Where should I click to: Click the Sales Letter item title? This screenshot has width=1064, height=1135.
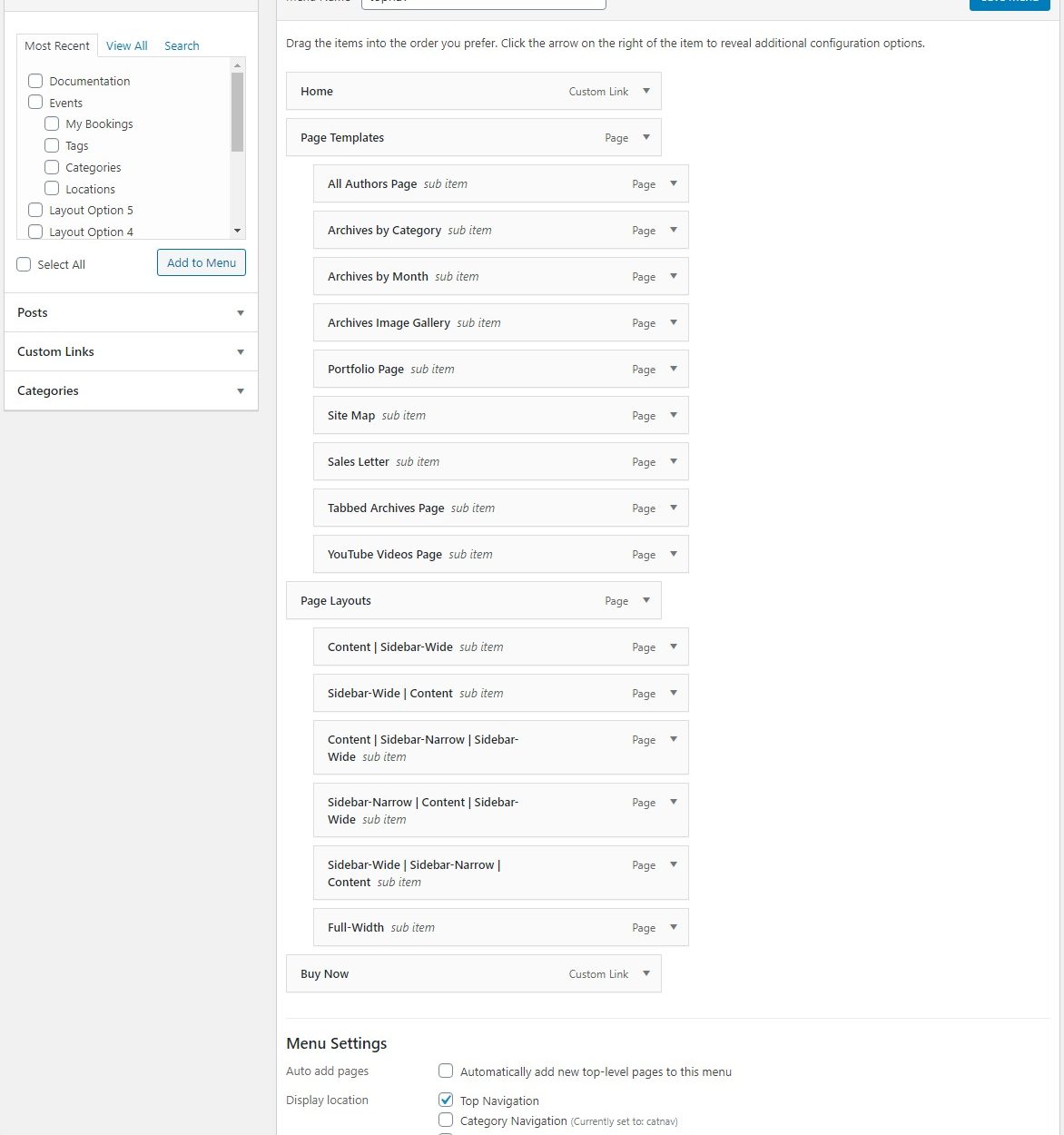coord(359,461)
